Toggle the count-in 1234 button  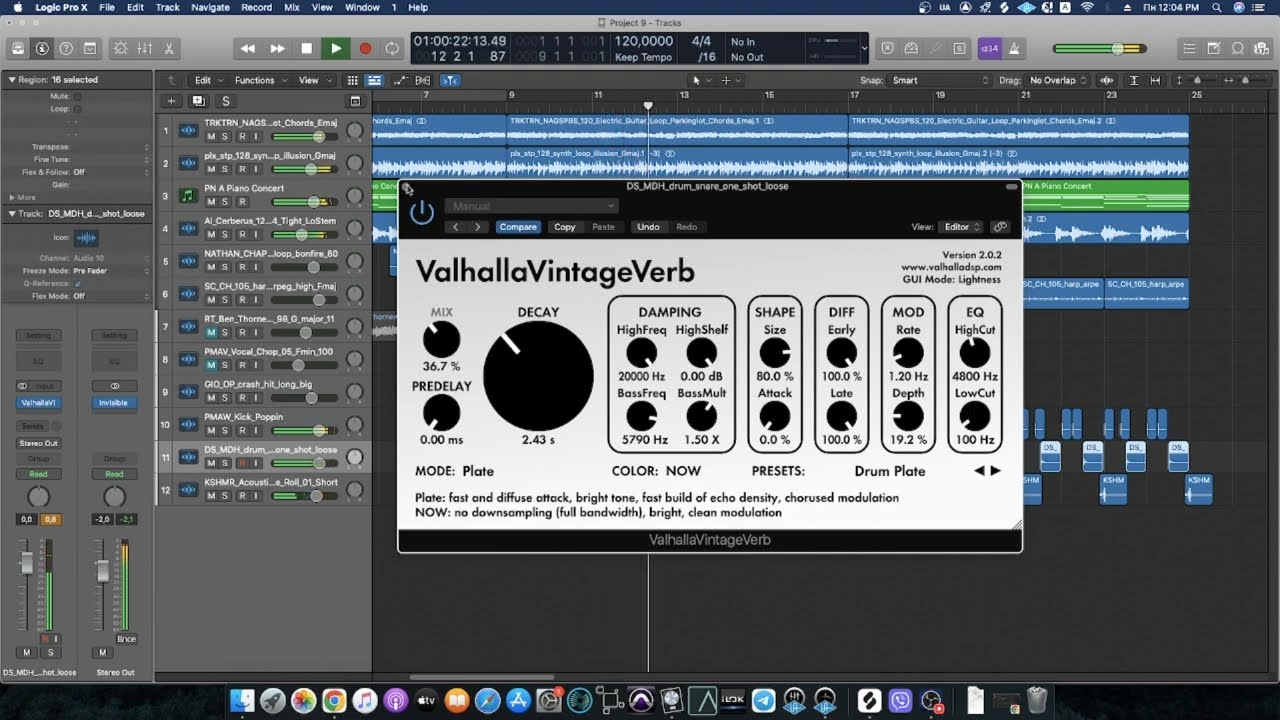click(x=989, y=48)
